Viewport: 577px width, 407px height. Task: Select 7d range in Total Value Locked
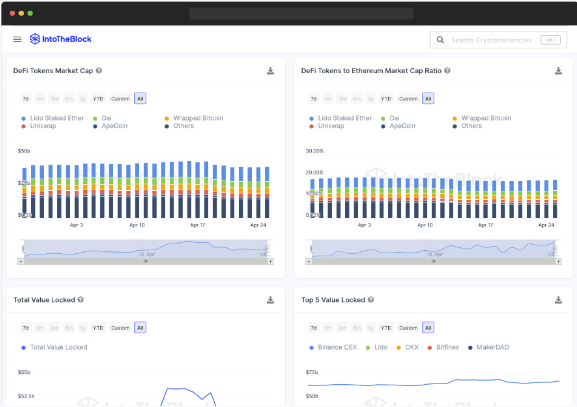tap(25, 328)
